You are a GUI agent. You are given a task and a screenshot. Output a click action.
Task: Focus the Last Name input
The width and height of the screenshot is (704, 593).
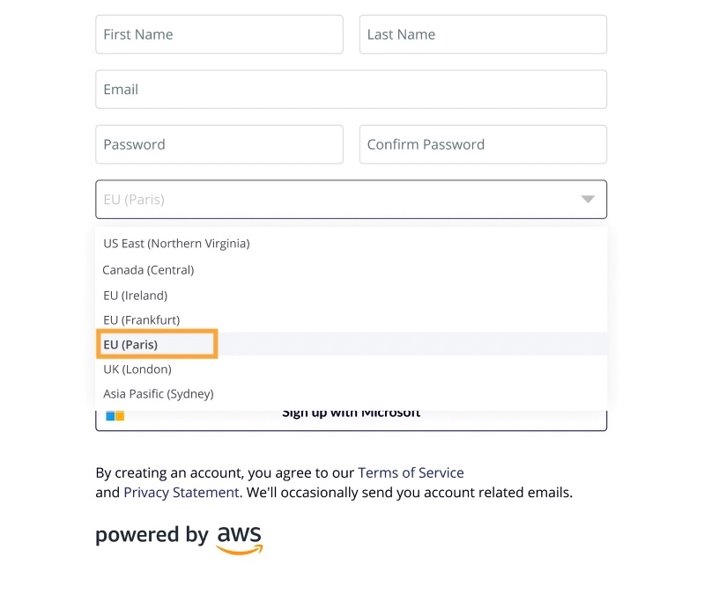(483, 35)
